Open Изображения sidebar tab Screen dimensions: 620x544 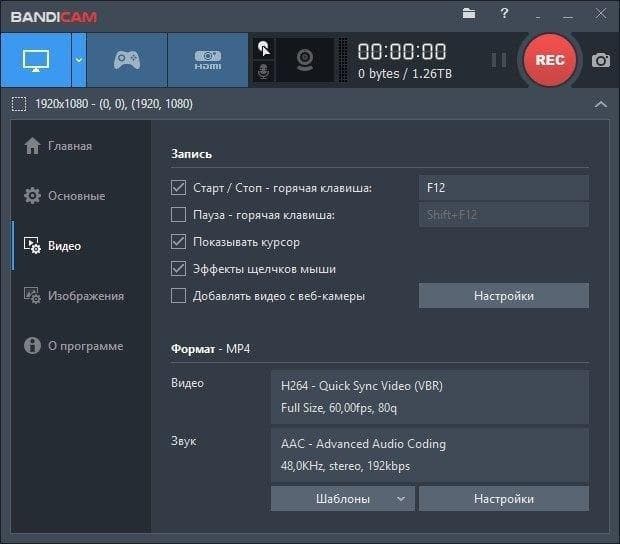(x=74, y=296)
